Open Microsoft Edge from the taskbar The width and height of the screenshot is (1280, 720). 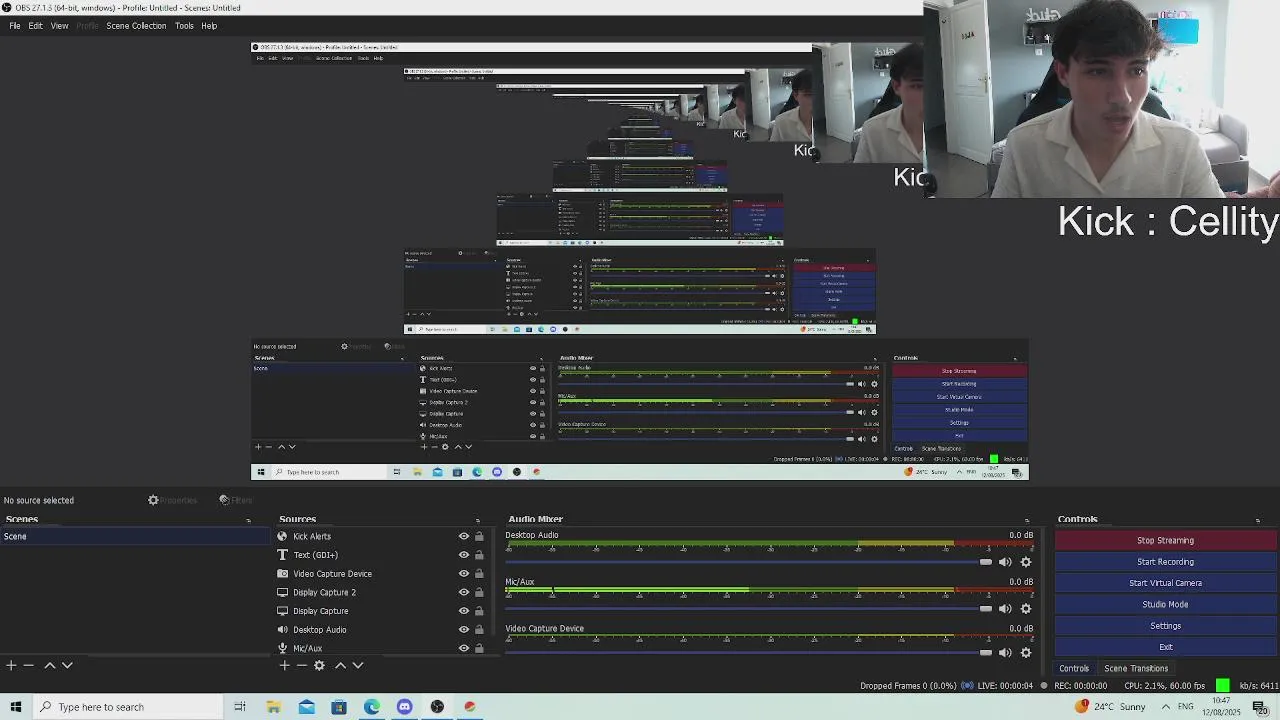click(372, 707)
